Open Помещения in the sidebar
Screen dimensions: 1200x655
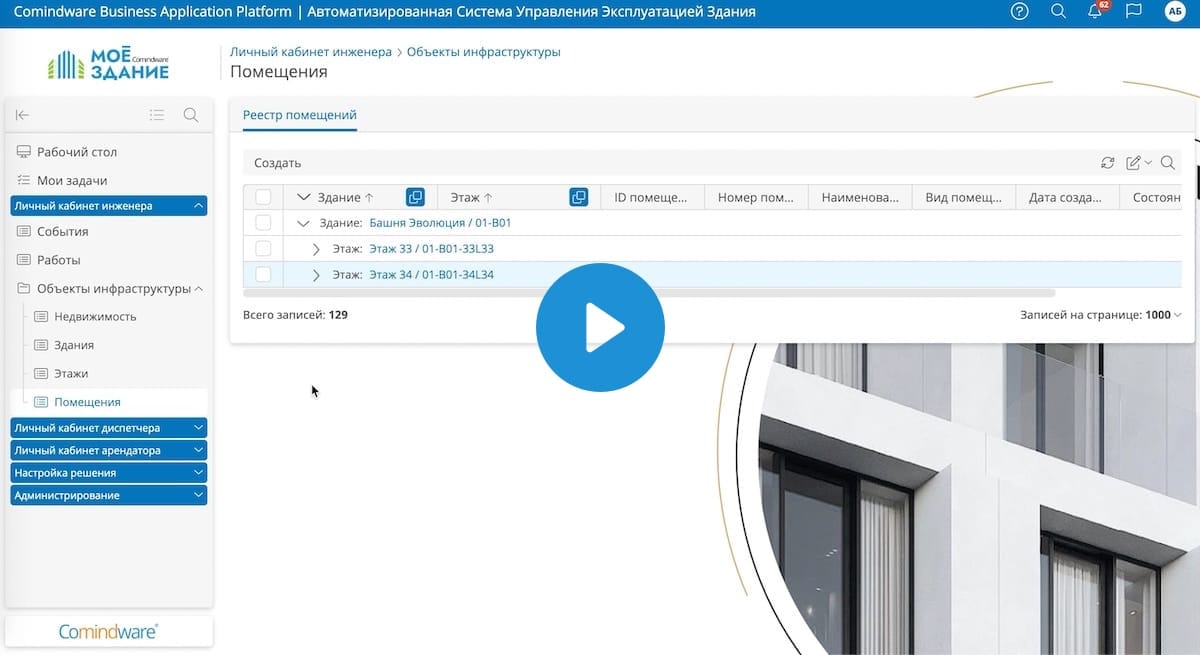(x=87, y=402)
